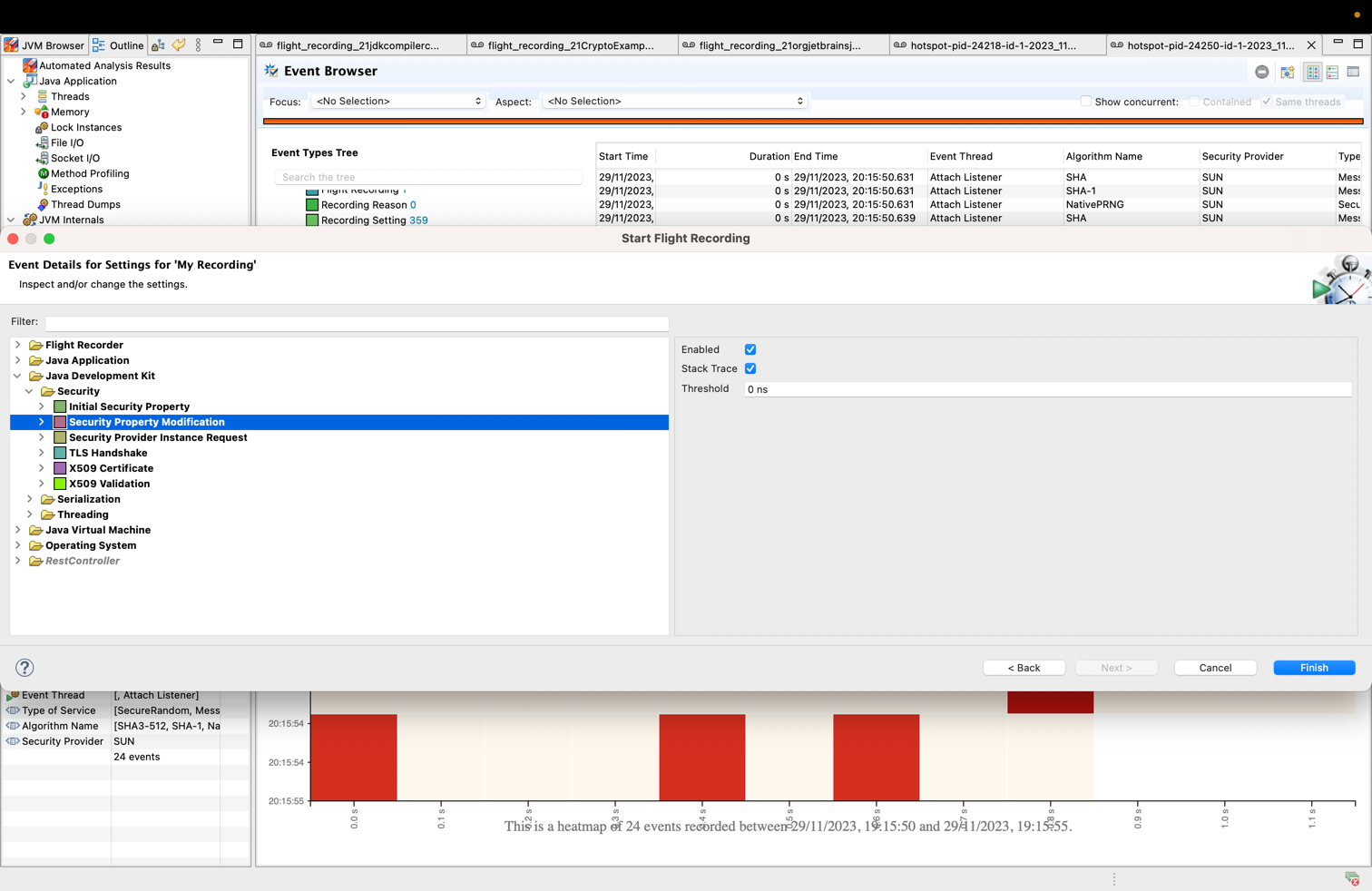
Task: Enable the Show concurrent checkbox
Action: (1085, 102)
